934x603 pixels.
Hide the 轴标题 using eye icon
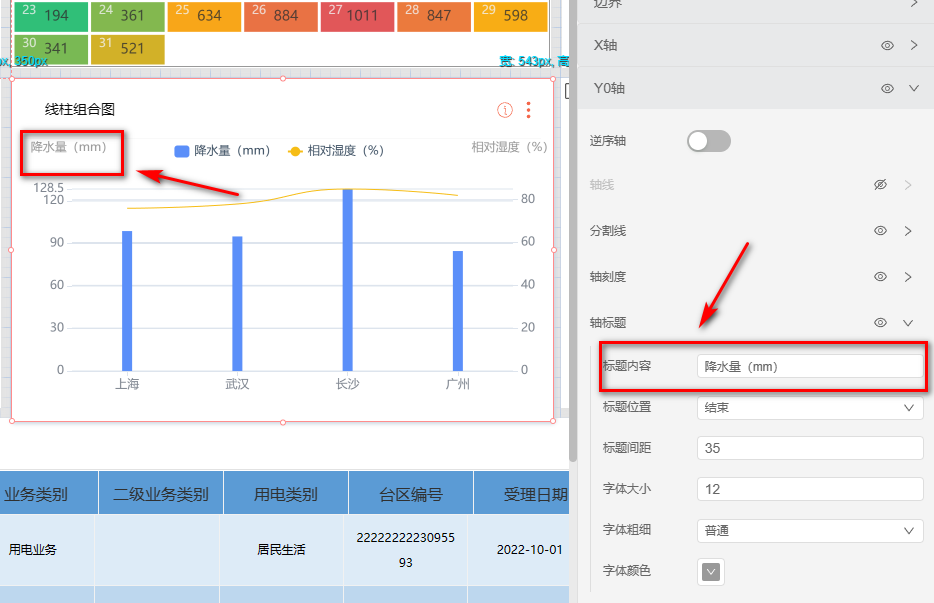pos(880,323)
